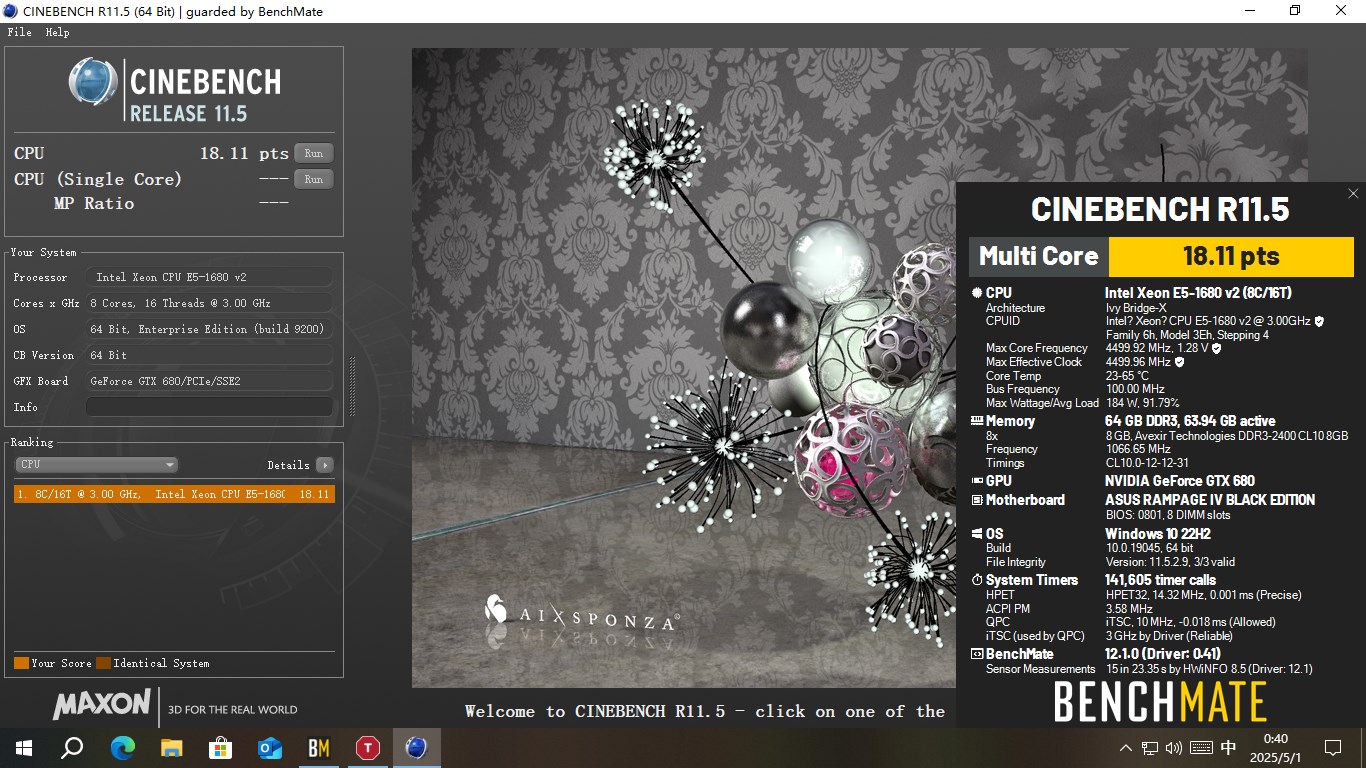The image size is (1366, 768).
Task: Close the BenchMate result overlay
Action: click(1353, 194)
